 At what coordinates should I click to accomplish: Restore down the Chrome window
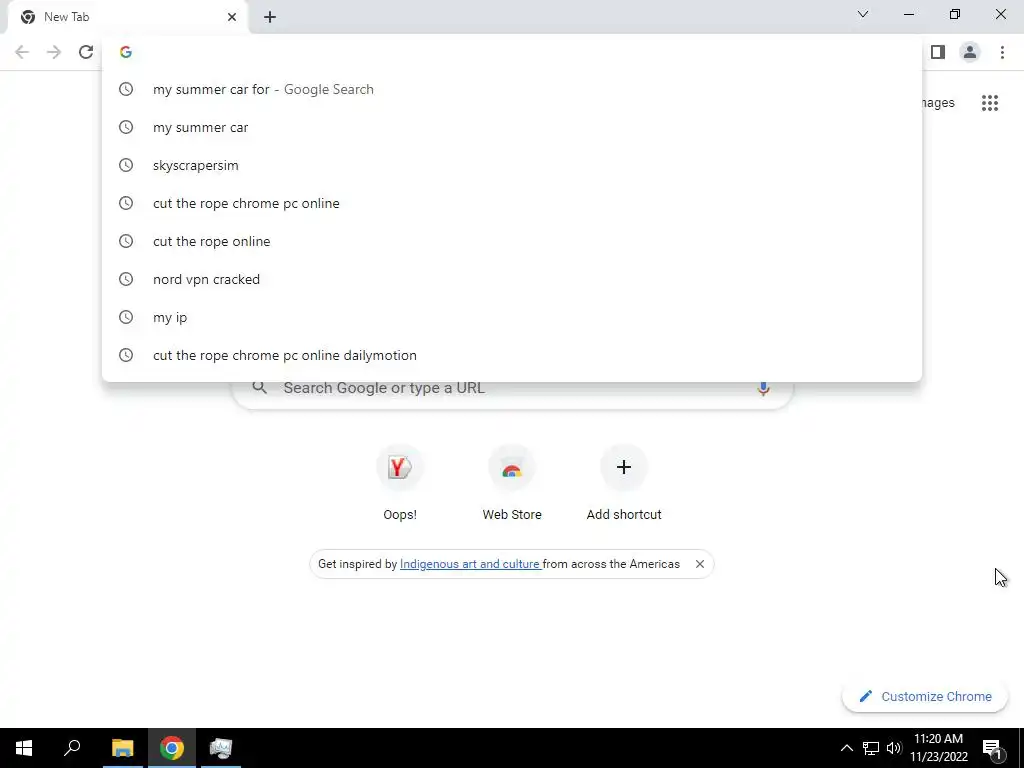coord(955,14)
